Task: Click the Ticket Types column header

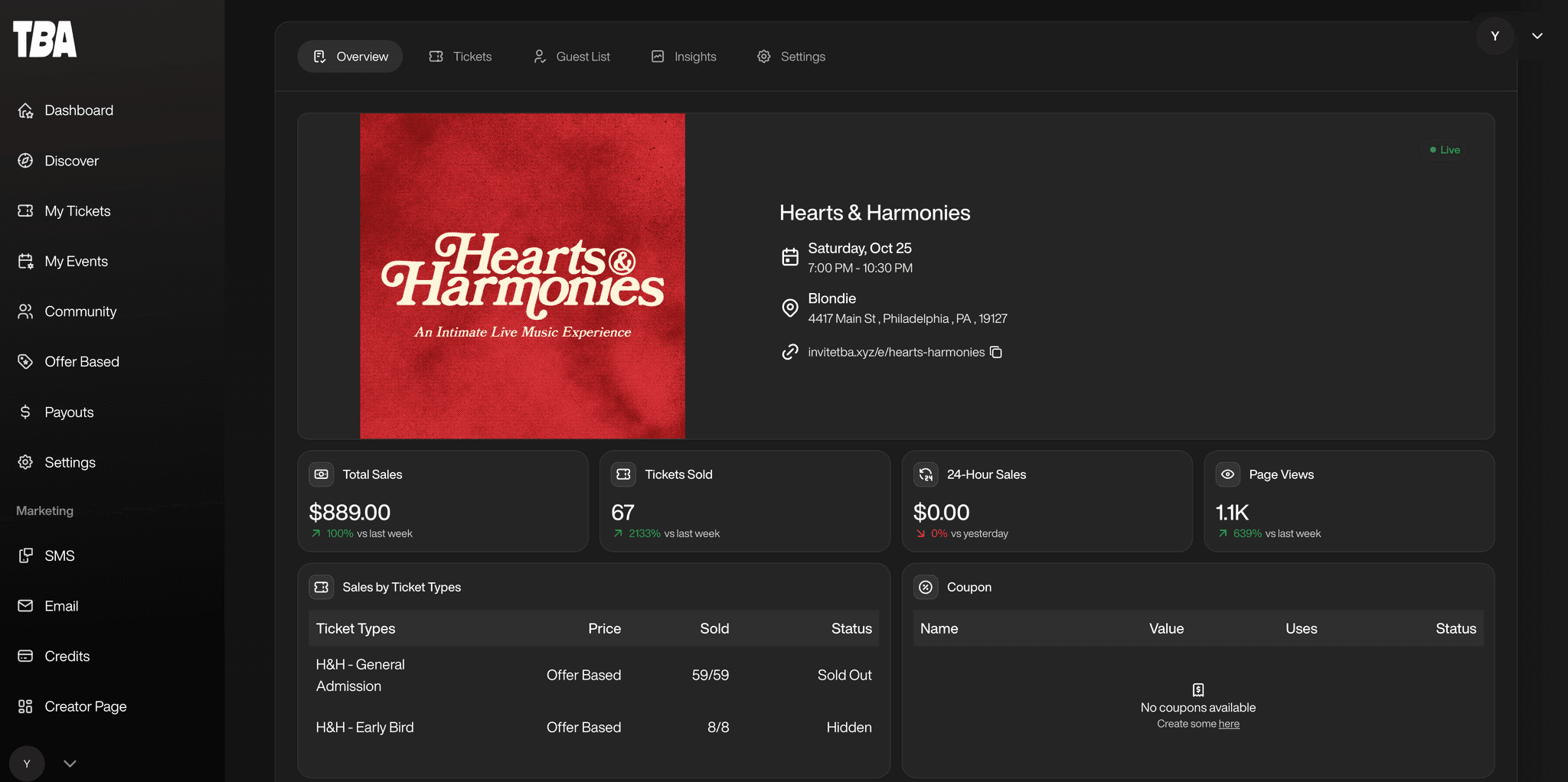Action: click(355, 628)
